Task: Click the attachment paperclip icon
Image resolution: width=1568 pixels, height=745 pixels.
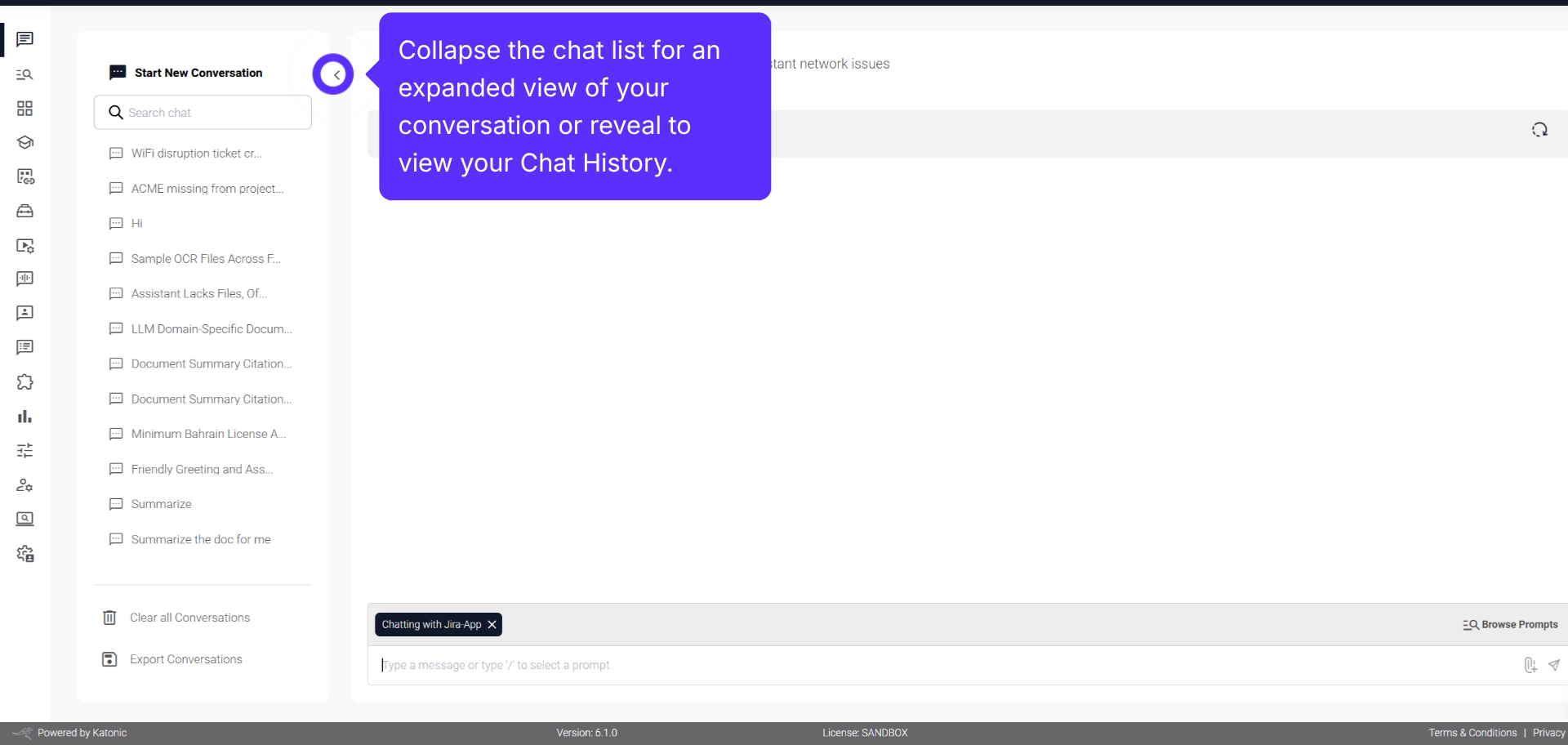Action: point(1530,665)
